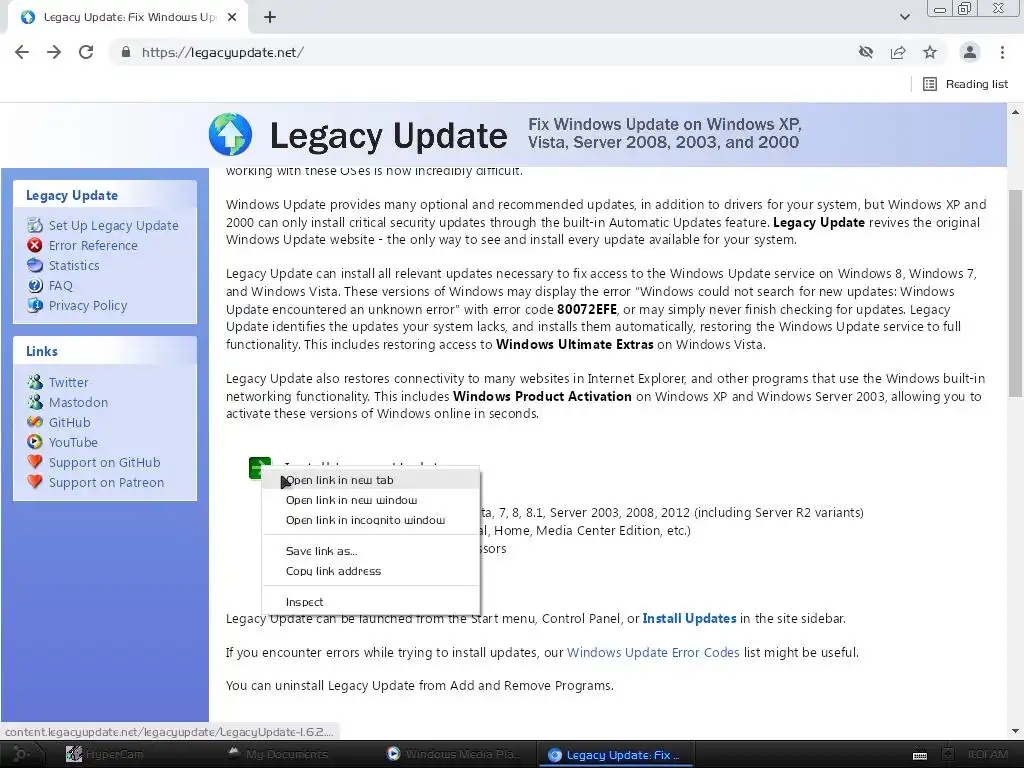Open the profile avatar button

tap(970, 52)
